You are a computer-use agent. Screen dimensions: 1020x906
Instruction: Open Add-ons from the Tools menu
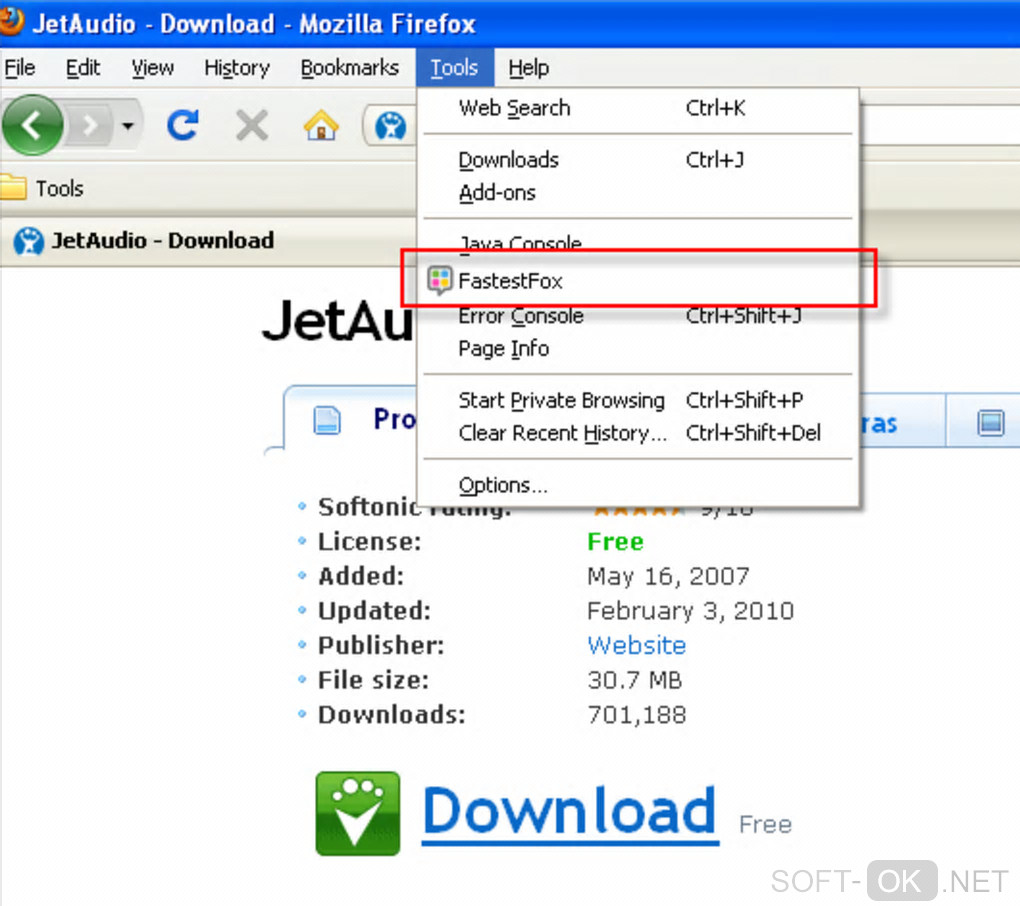pos(638,193)
